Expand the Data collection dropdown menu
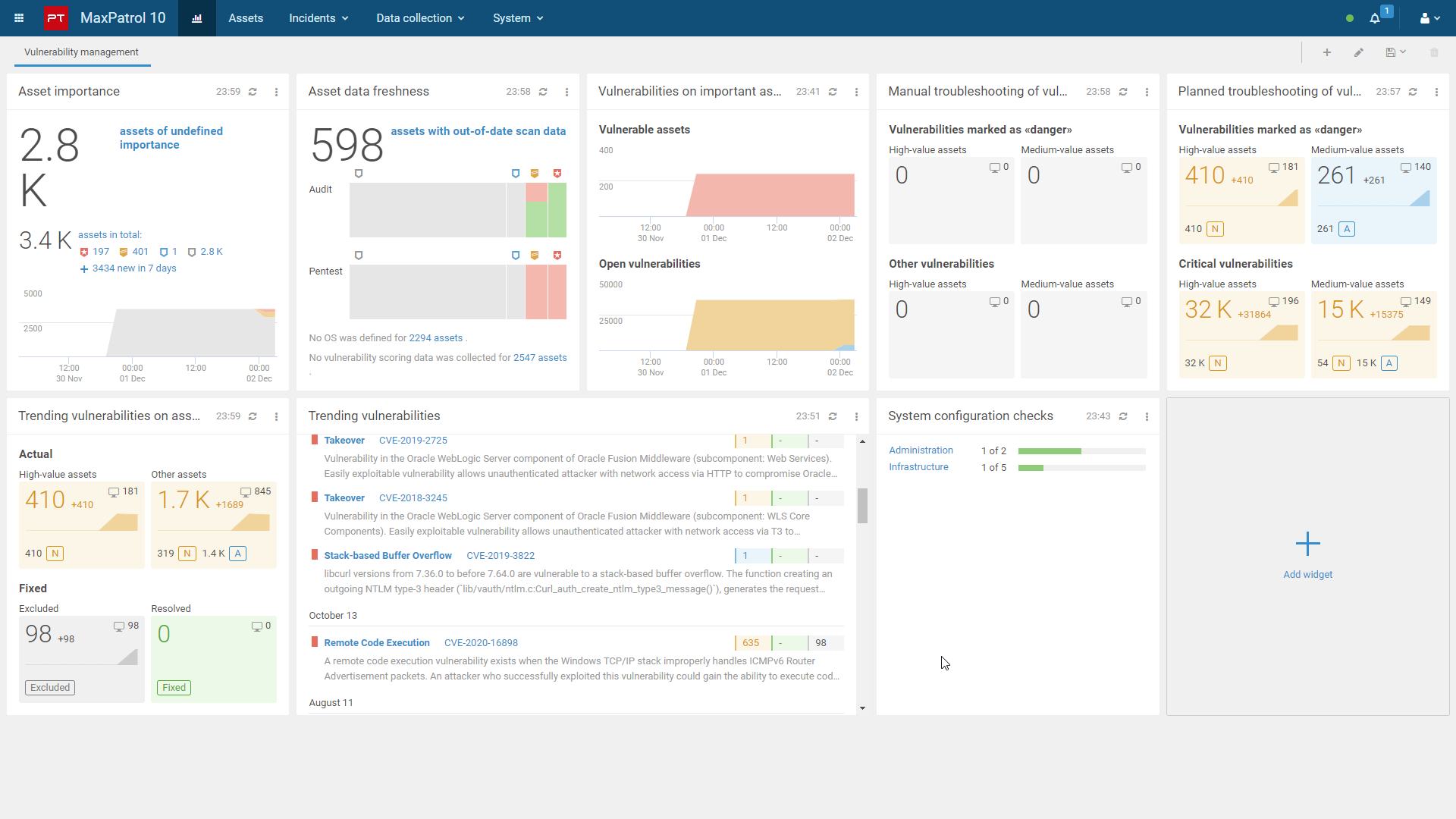The width and height of the screenshot is (1456, 819). 420,18
